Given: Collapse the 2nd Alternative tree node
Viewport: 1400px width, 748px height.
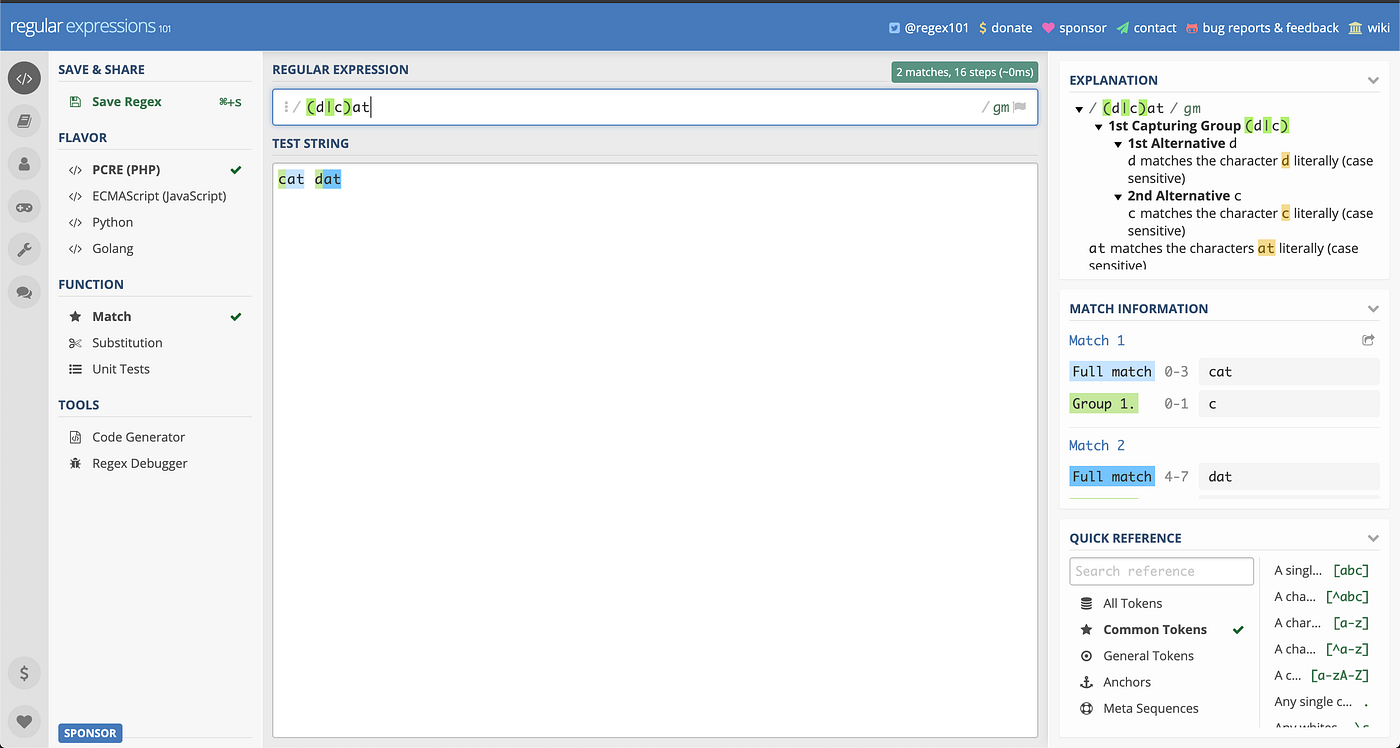Looking at the screenshot, I should 1118,197.
